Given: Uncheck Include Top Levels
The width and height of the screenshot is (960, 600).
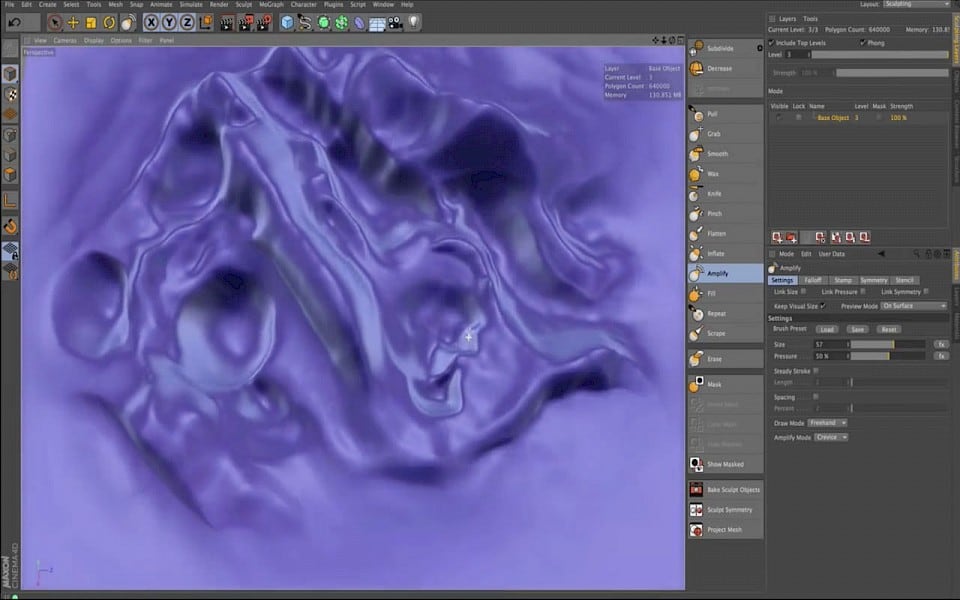Looking at the screenshot, I should (x=771, y=43).
